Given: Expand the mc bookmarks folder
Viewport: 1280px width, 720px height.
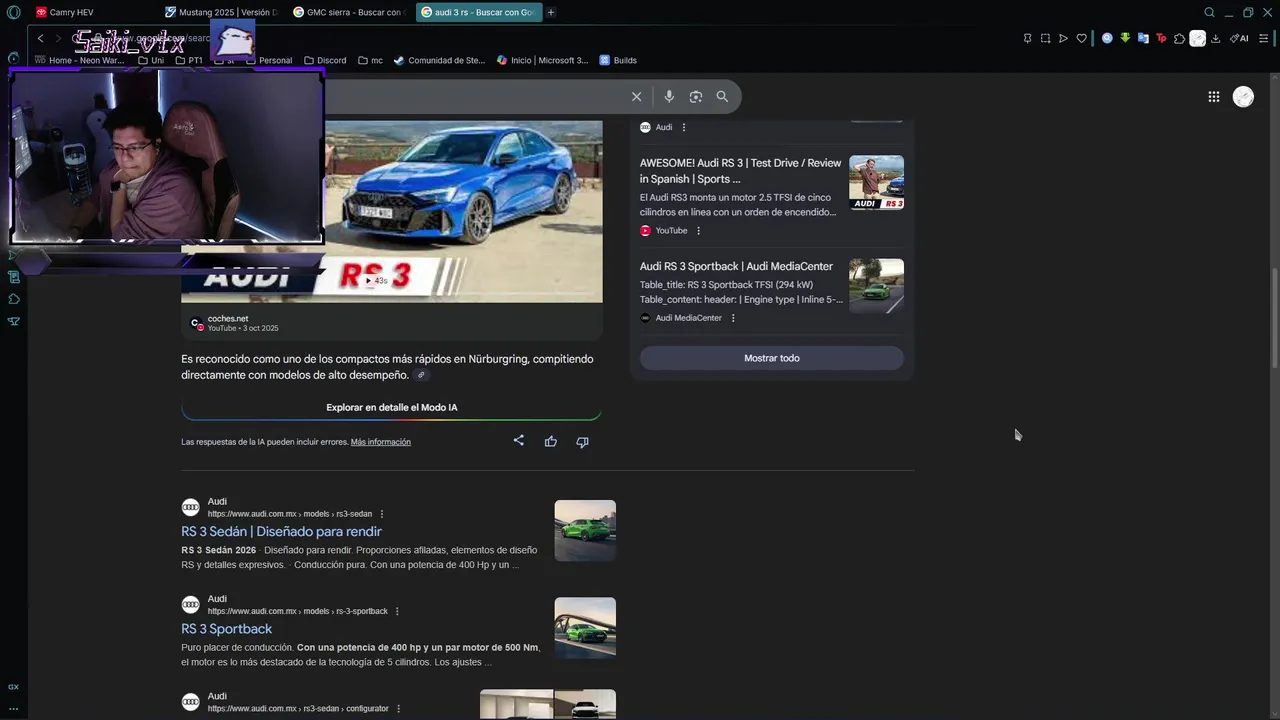Looking at the screenshot, I should (370, 60).
